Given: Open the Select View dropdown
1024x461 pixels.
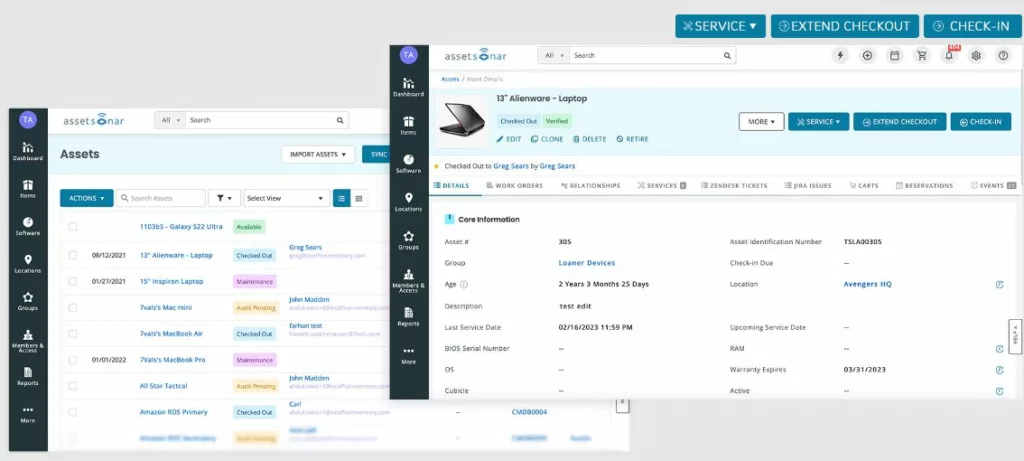Looking at the screenshot, I should [287, 199].
